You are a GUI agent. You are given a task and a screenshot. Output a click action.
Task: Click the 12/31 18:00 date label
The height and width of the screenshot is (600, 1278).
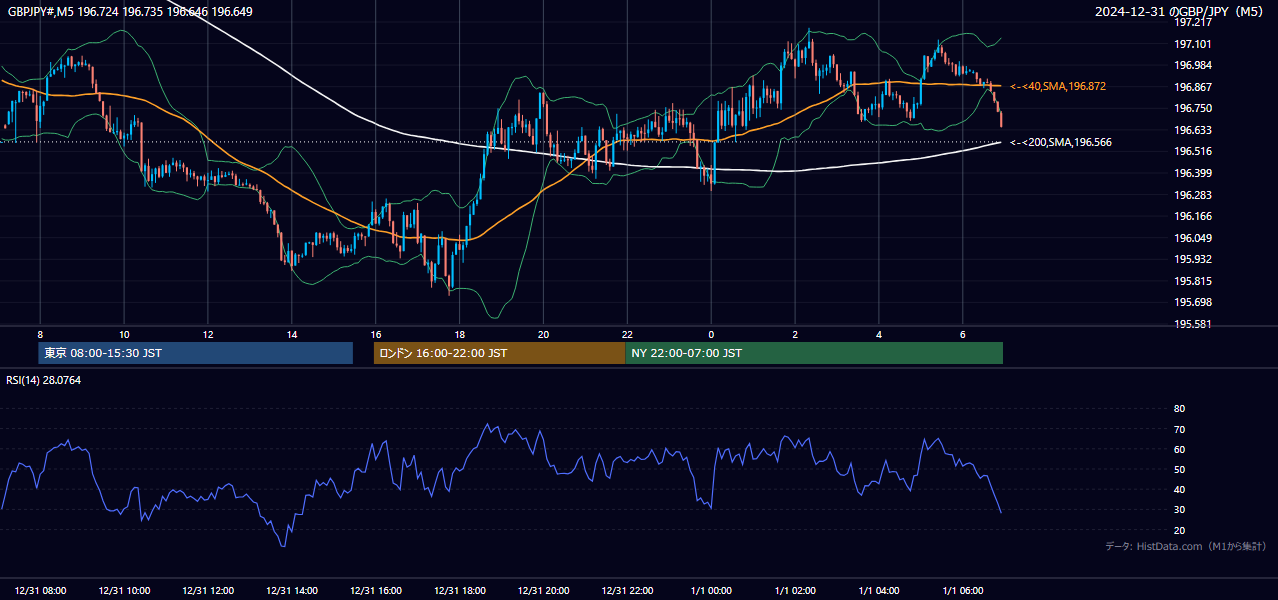click(x=460, y=591)
